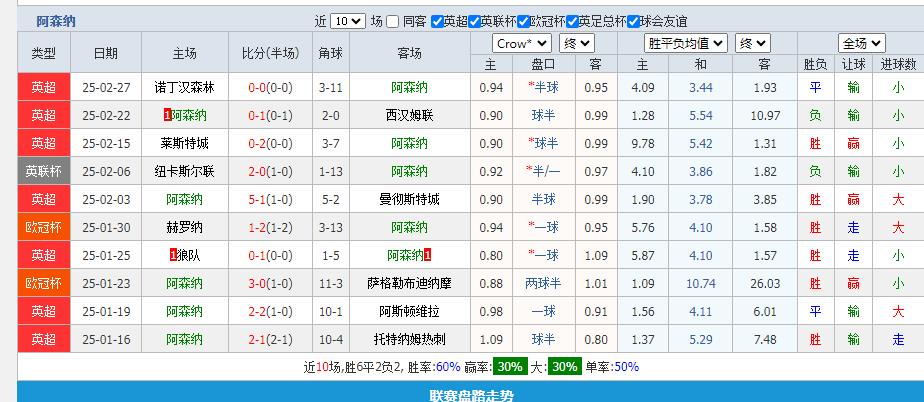Open the 诺丁汉森林 home team link
The width and height of the screenshot is (924, 402).
[x=184, y=88]
